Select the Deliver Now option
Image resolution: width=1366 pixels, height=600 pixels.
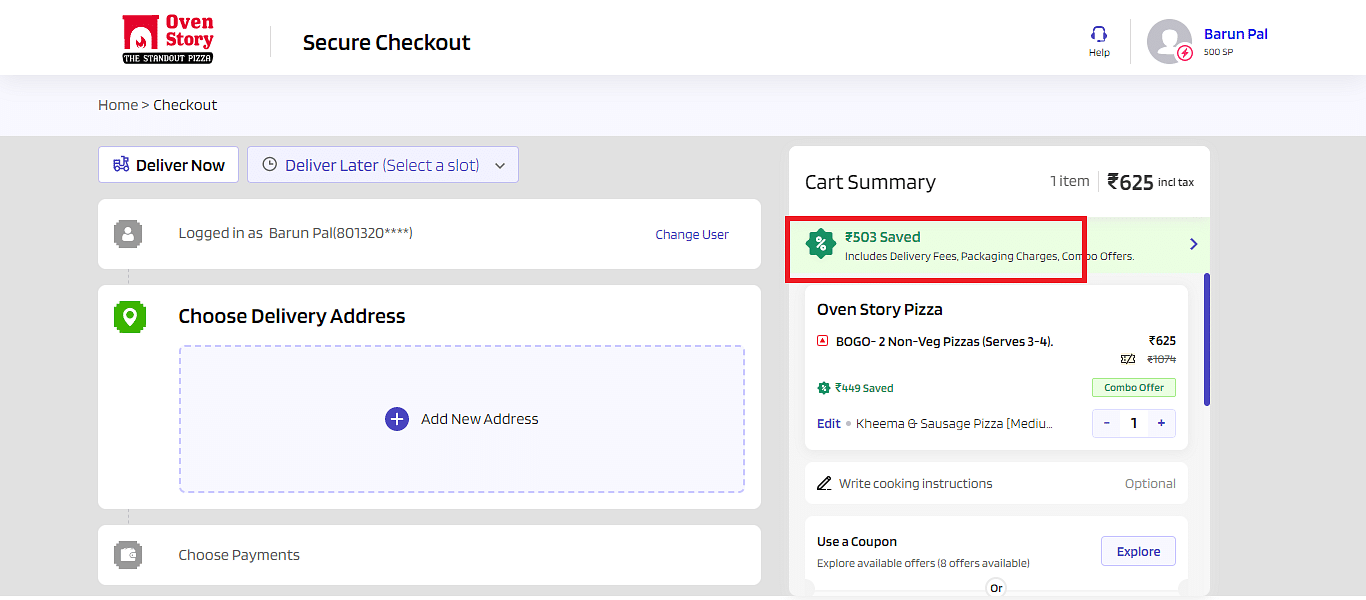pos(168,165)
